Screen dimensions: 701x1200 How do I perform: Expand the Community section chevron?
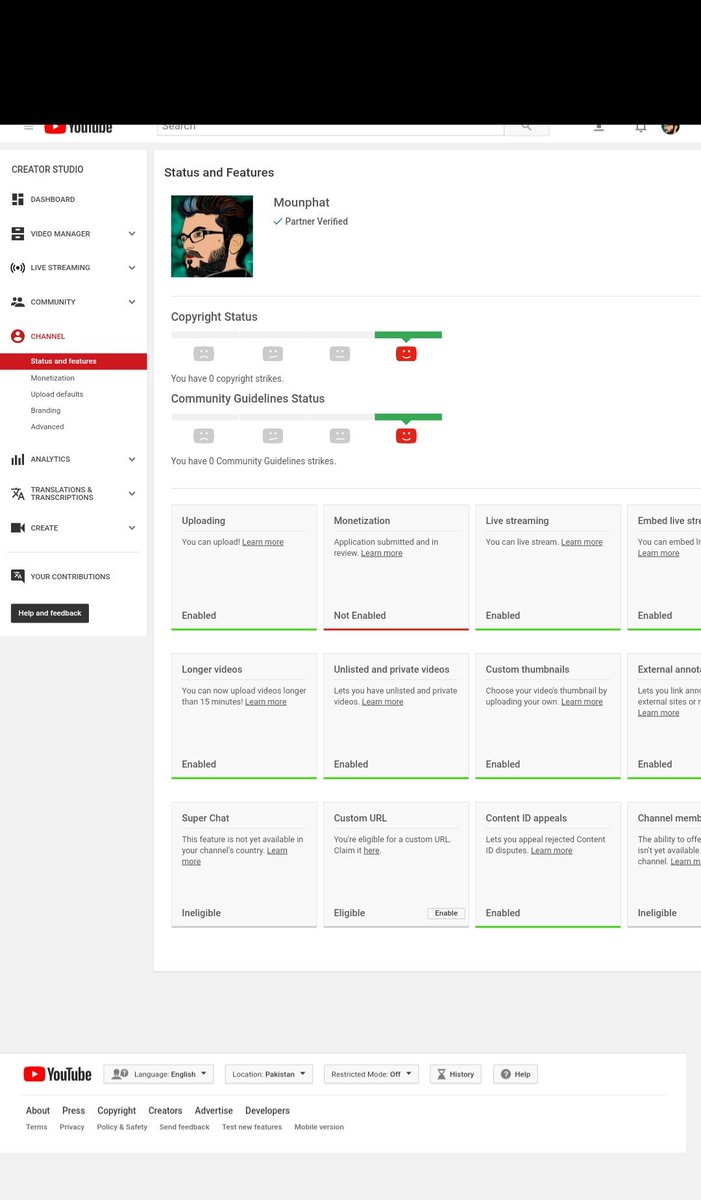[x=132, y=302]
